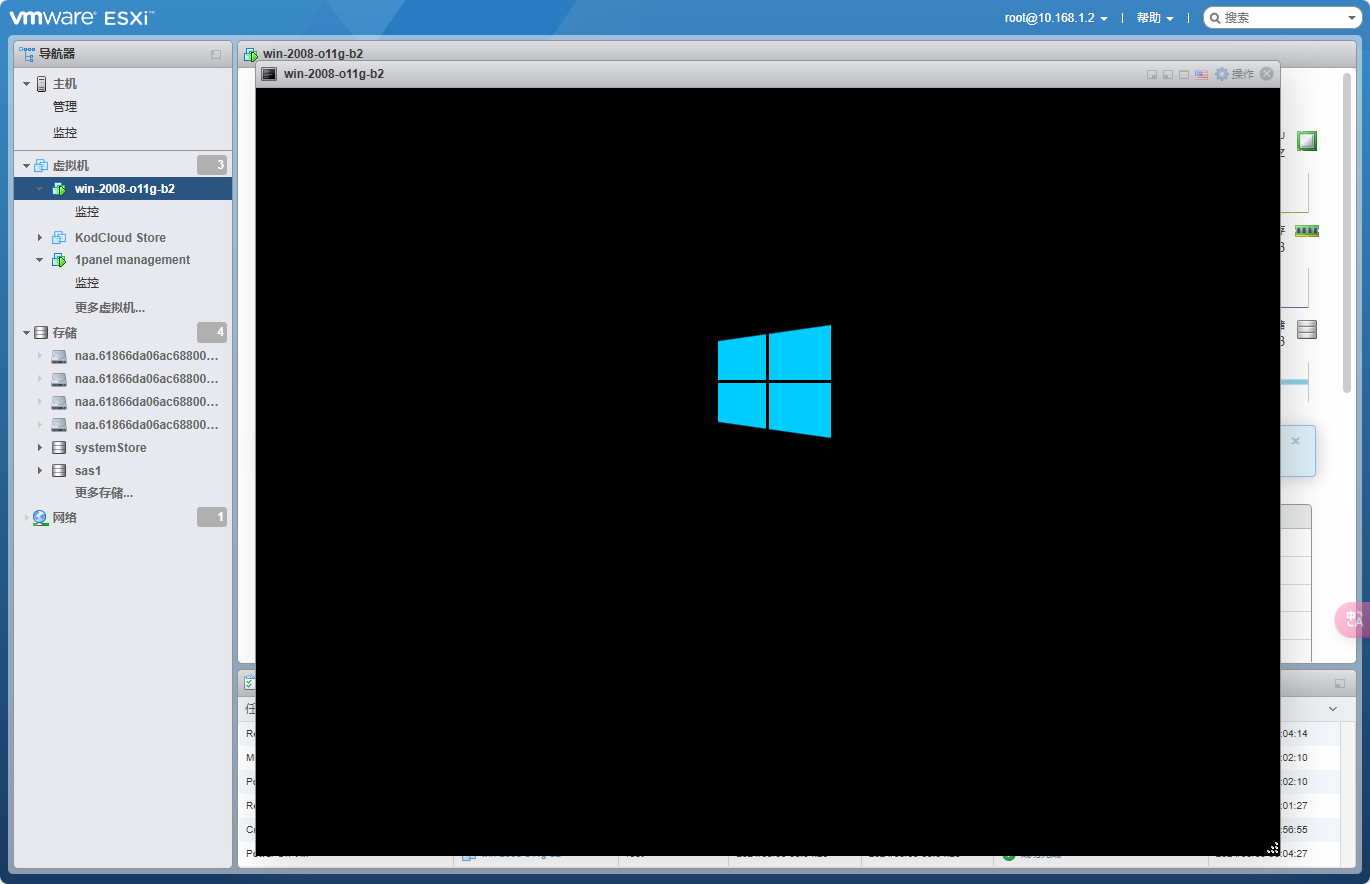This screenshot has width=1370, height=884.
Task: Click the Navigator tree icon in panel header
Action: (27, 54)
